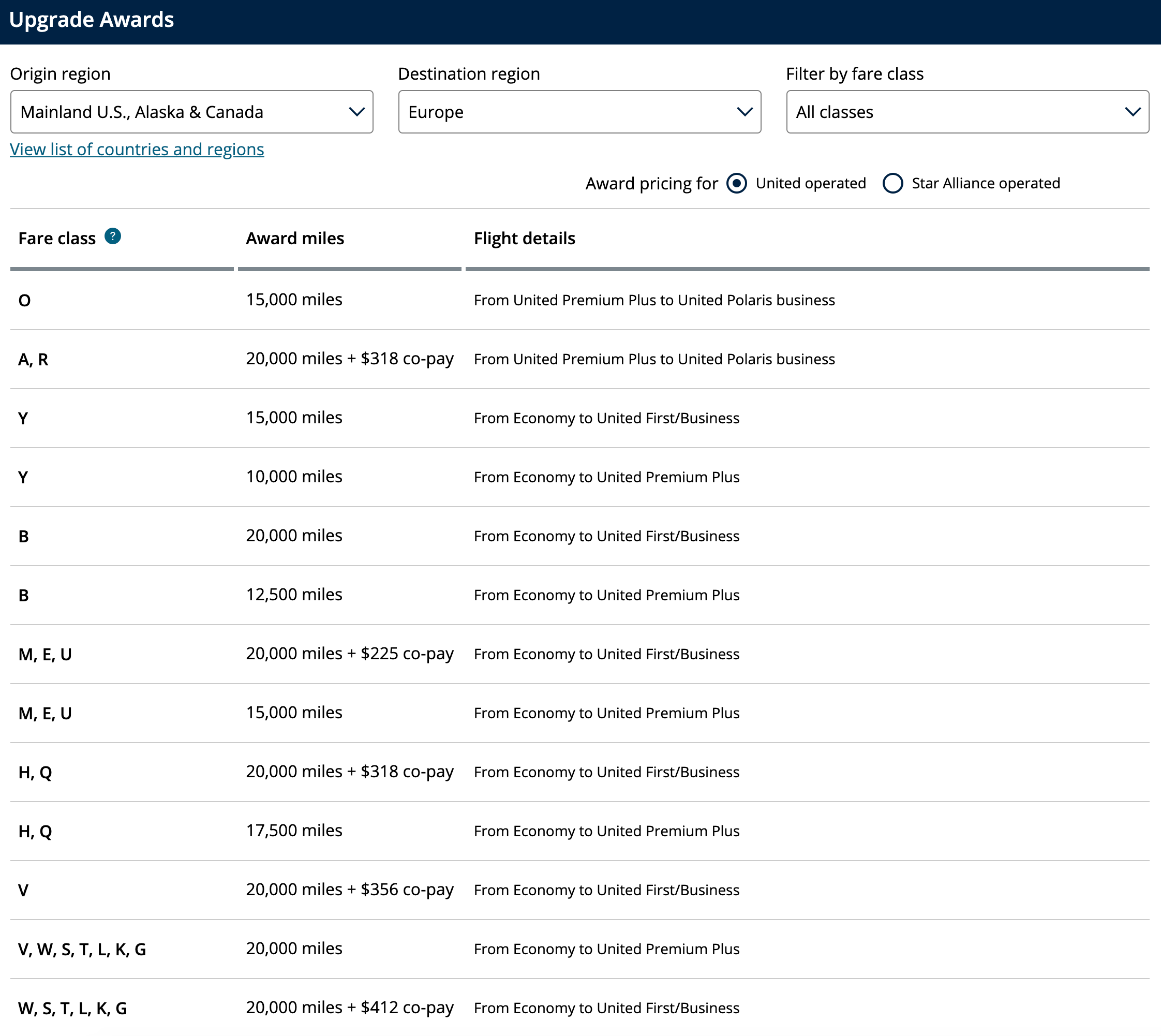Screen dimensions: 1161x1036
Task: Click the Flight details column header
Action: click(x=524, y=238)
